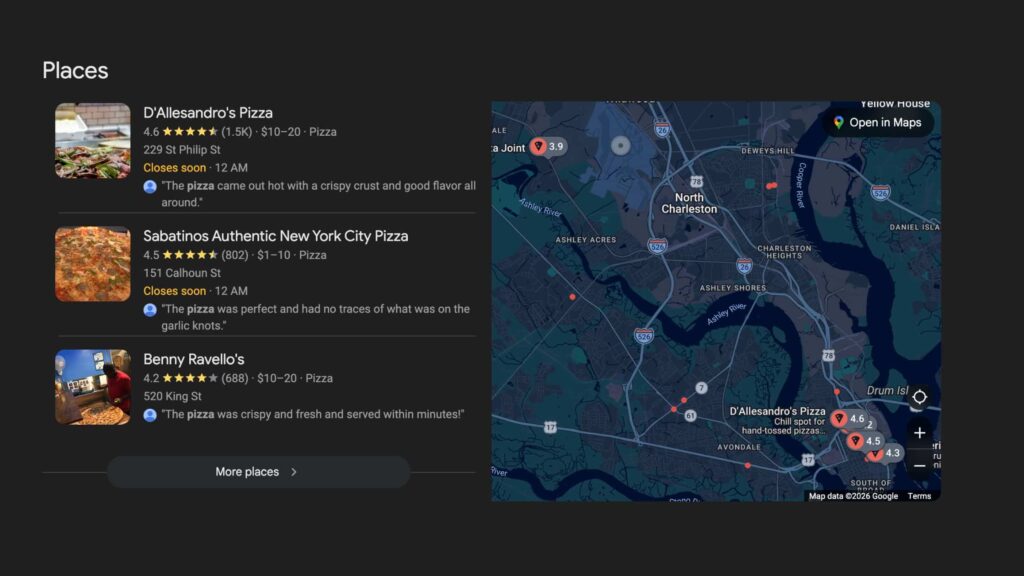Click the More places button
This screenshot has height=576, width=1024.
click(258, 471)
